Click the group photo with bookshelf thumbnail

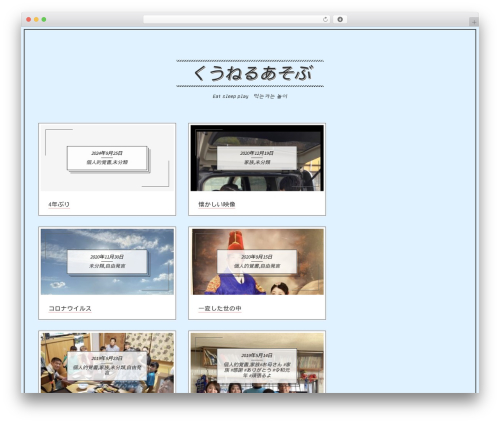click(x=257, y=363)
